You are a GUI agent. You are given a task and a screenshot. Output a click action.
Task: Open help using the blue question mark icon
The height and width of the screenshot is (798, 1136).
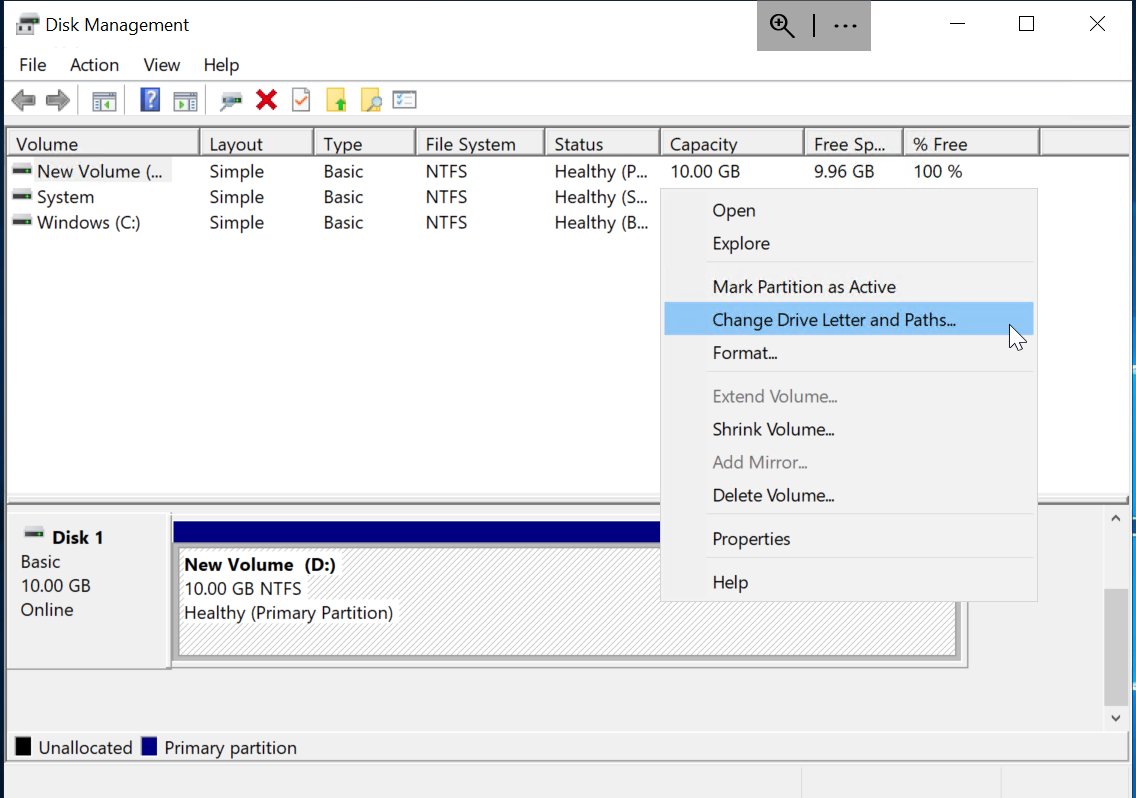149,99
